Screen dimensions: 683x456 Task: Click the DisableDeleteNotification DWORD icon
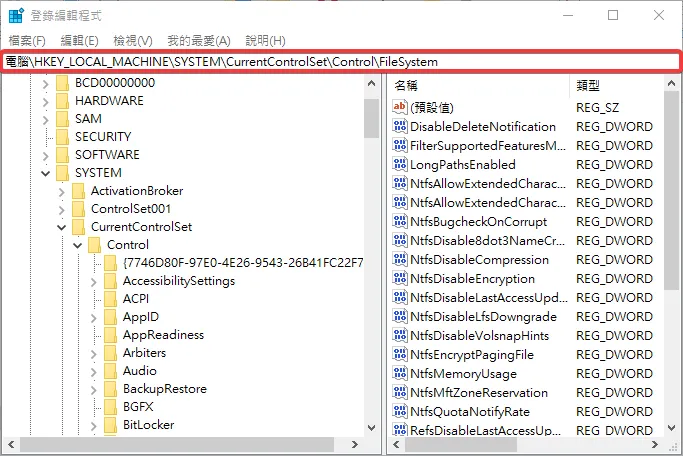399,126
